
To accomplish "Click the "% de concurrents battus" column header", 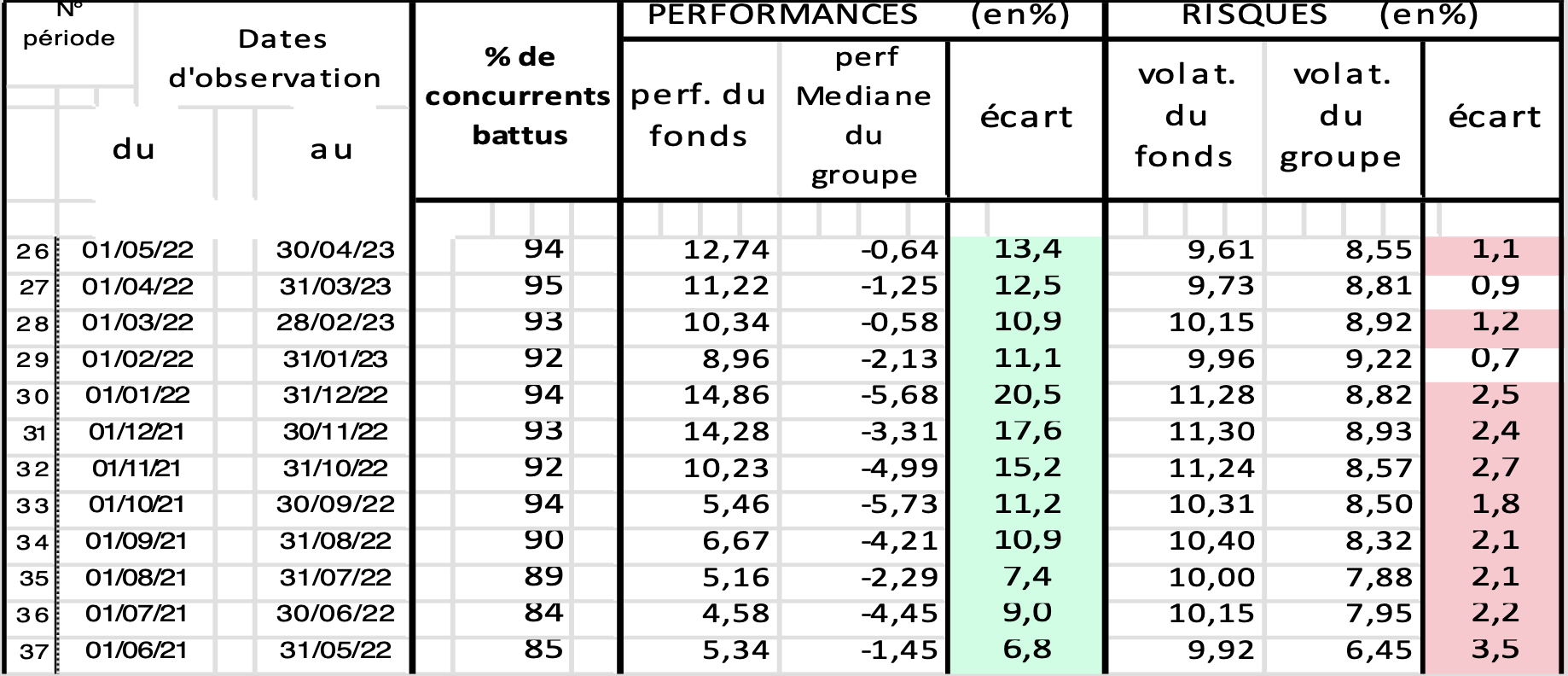I will (517, 96).
